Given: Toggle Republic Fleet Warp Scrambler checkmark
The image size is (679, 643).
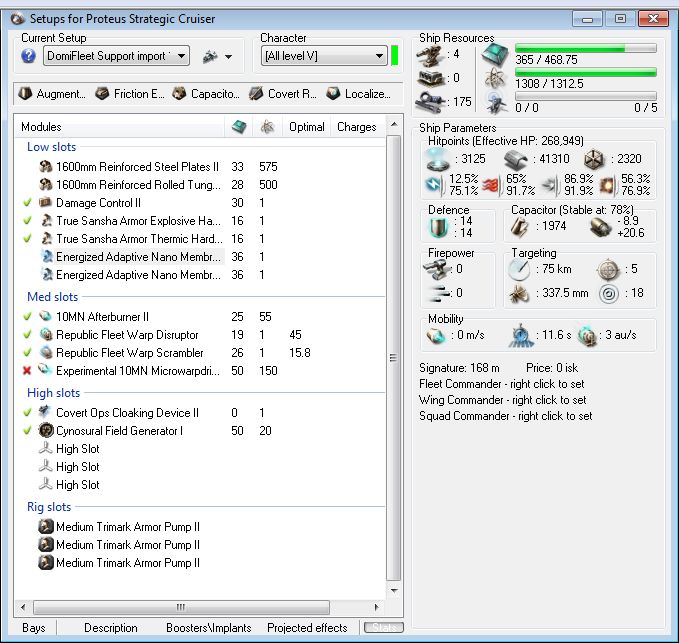Looking at the screenshot, I should click(x=27, y=352).
